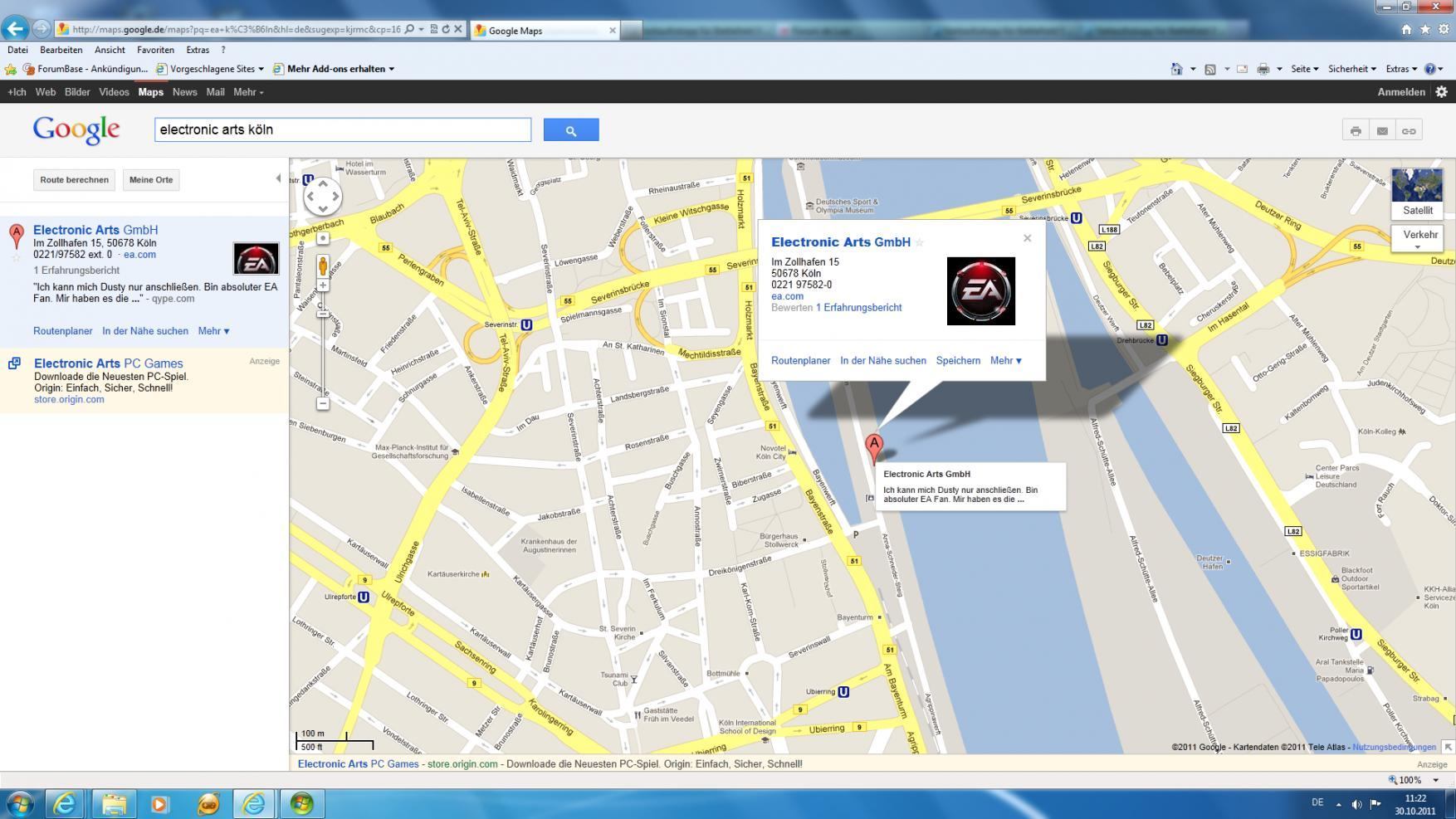
Task: Click the blue help question mark icon
Action: click(x=1430, y=69)
